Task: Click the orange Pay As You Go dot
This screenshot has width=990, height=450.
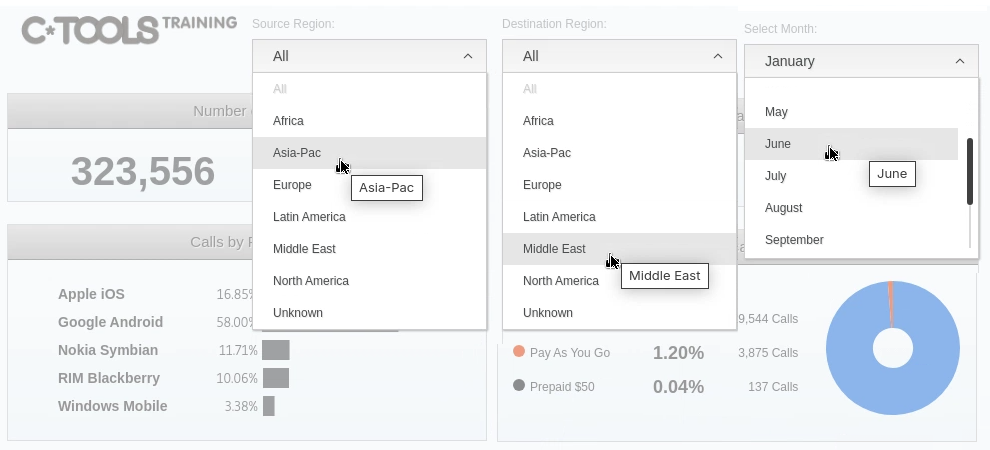Action: coord(519,352)
